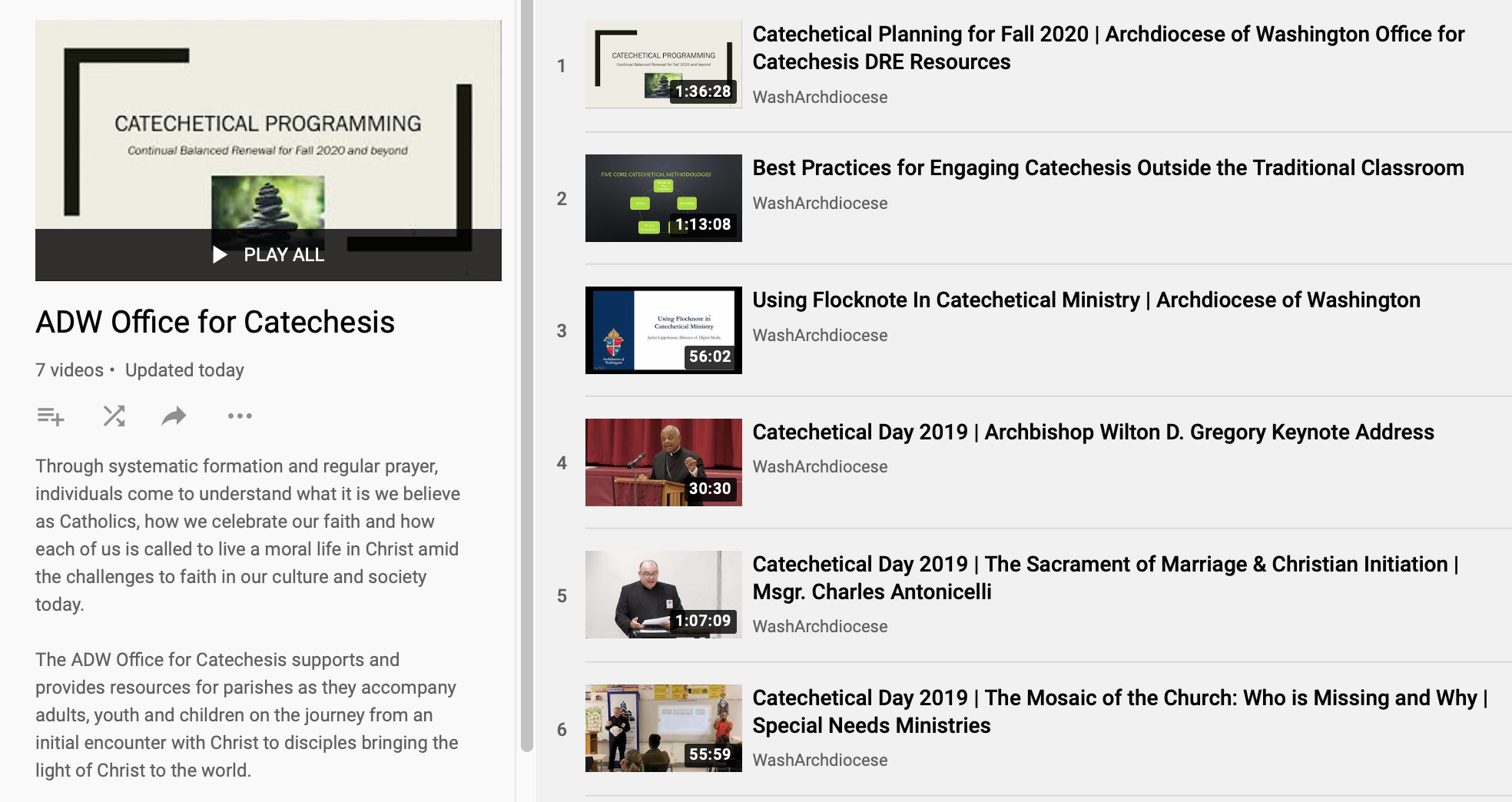Image resolution: width=1512 pixels, height=802 pixels.
Task: Click the 'Updated today' text
Action: [184, 370]
